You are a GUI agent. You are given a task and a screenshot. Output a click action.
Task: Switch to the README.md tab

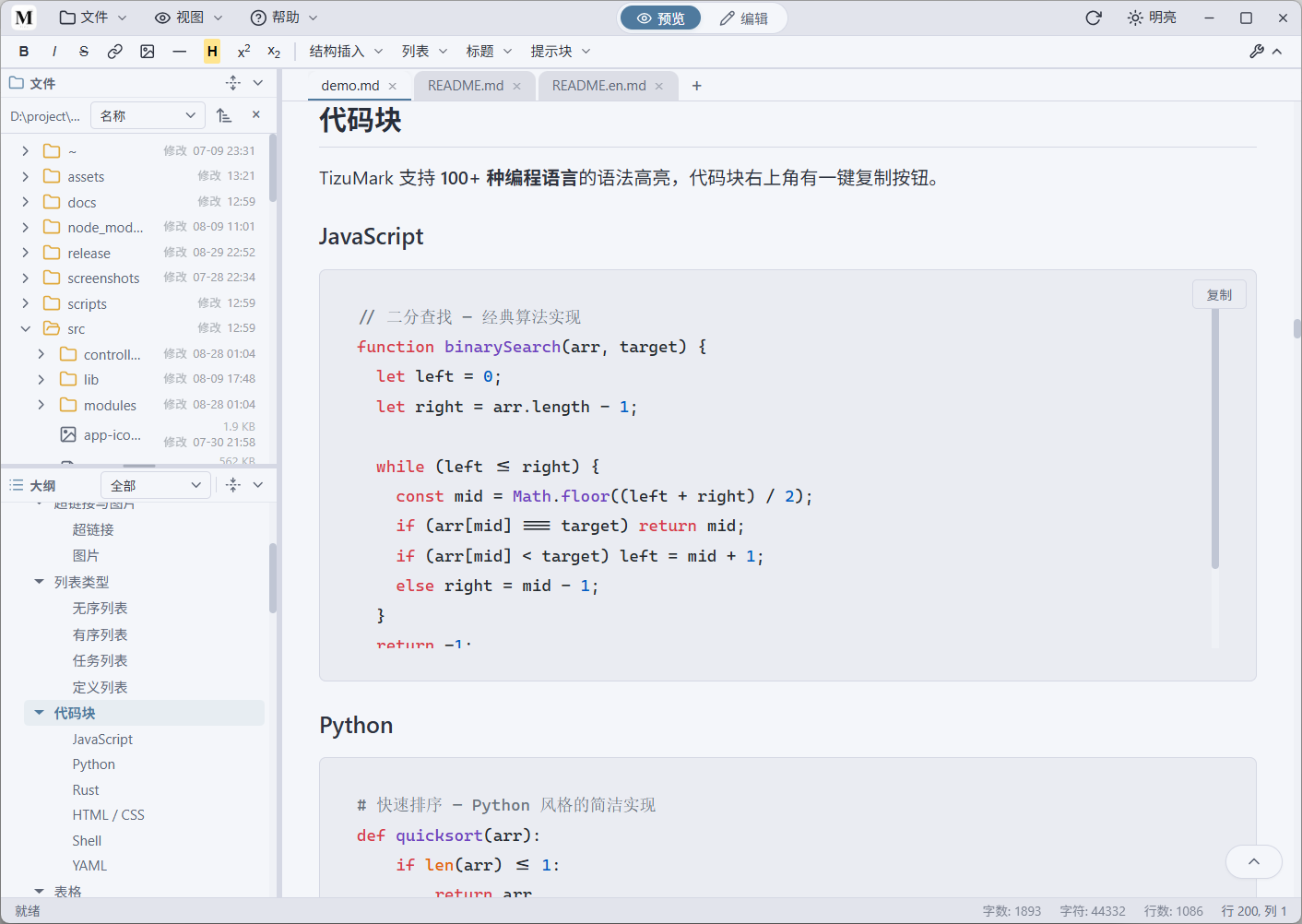click(466, 86)
